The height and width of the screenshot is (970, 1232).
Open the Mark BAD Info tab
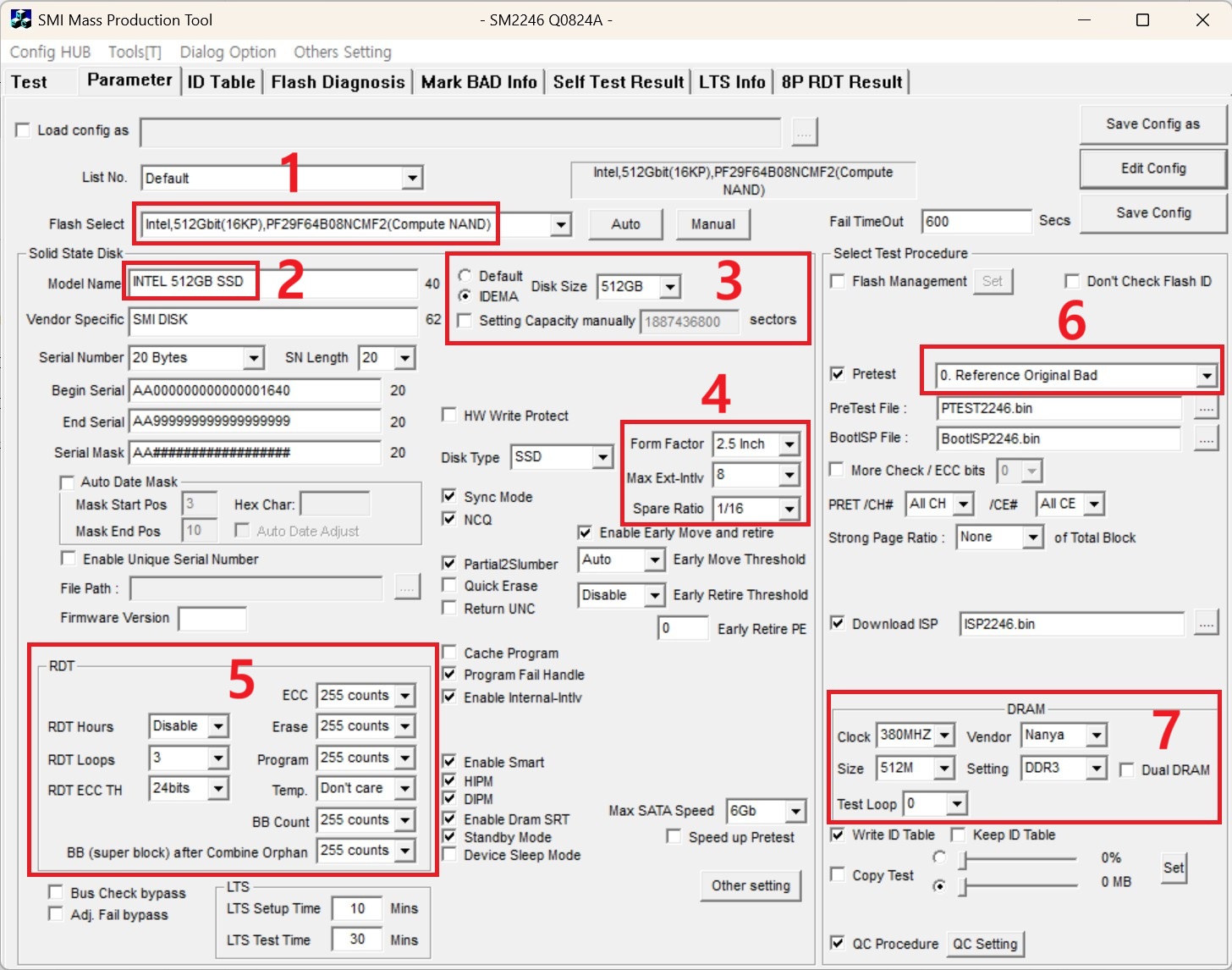pos(479,82)
